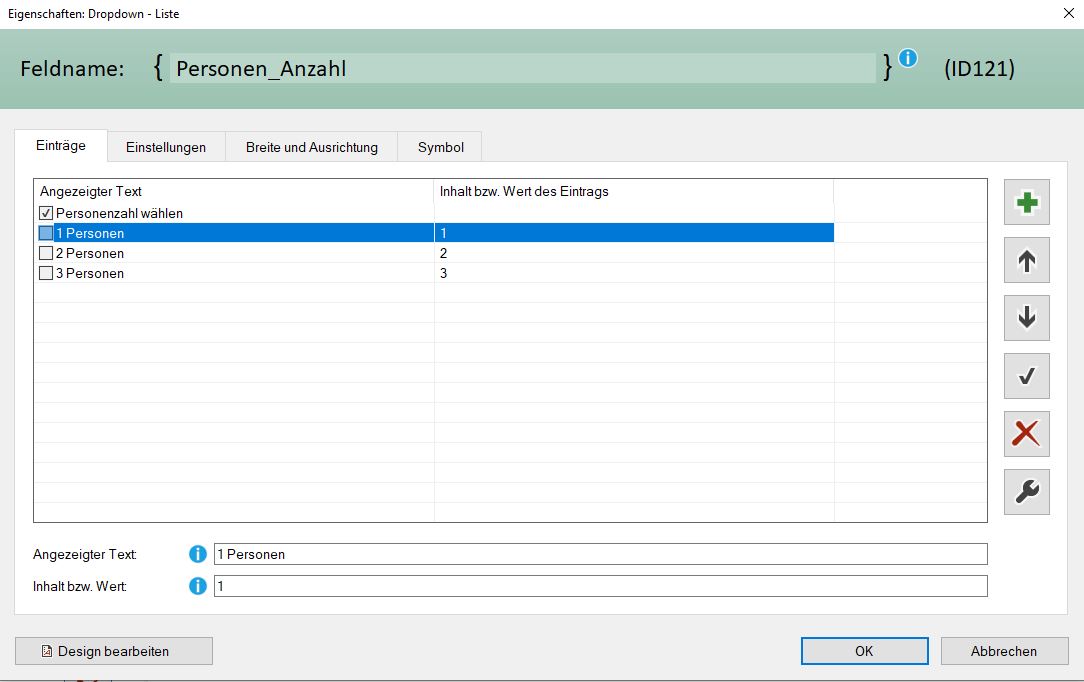The image size is (1084, 682).
Task: Delete entry with the red X icon
Action: (1026, 434)
